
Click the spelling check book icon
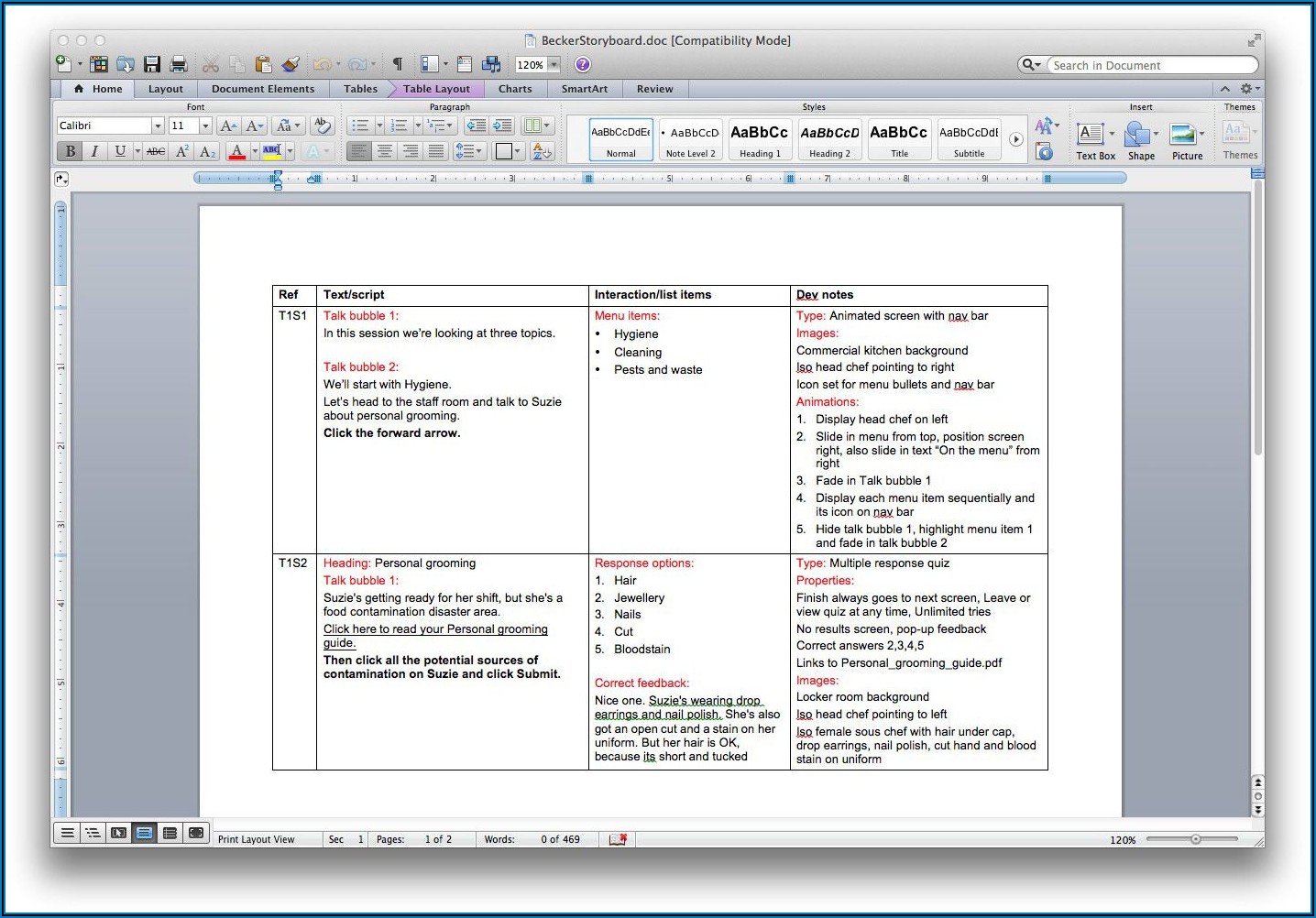coord(618,839)
